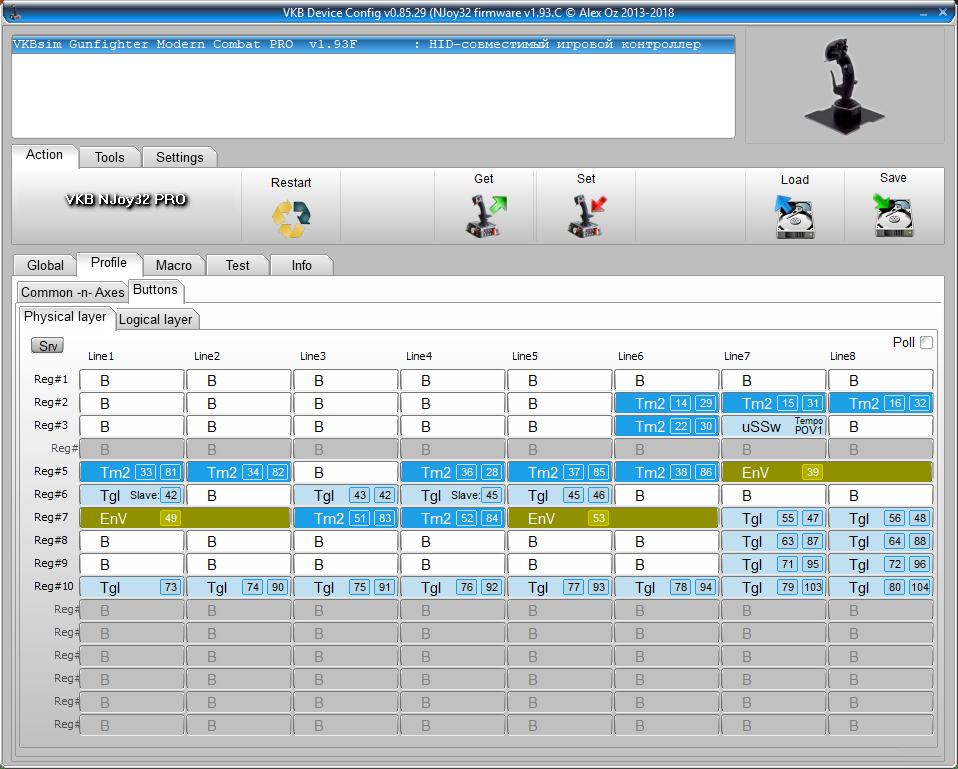The image size is (958, 769).
Task: Click the Tgl 80 104 cell
Action: pos(881,588)
